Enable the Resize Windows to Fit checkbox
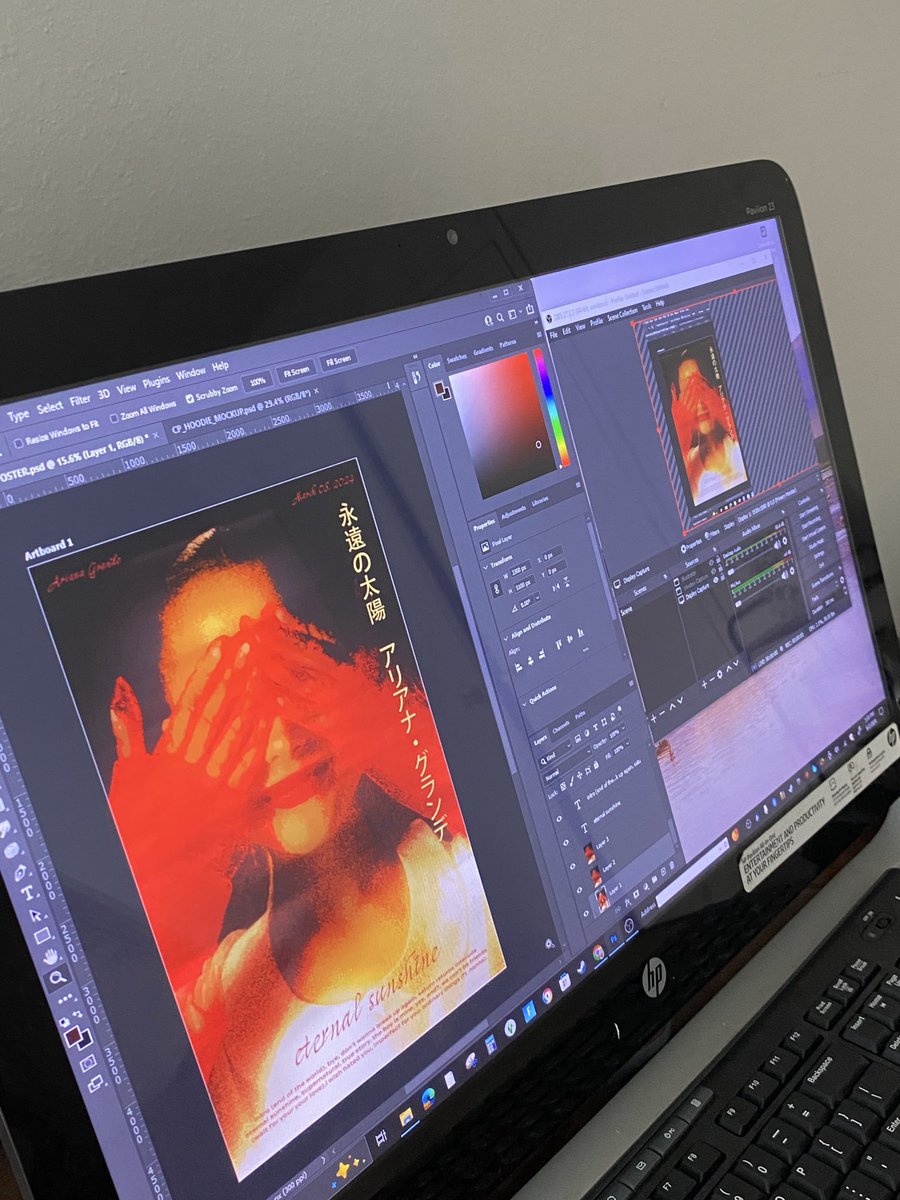900x1200 pixels. coord(19,443)
